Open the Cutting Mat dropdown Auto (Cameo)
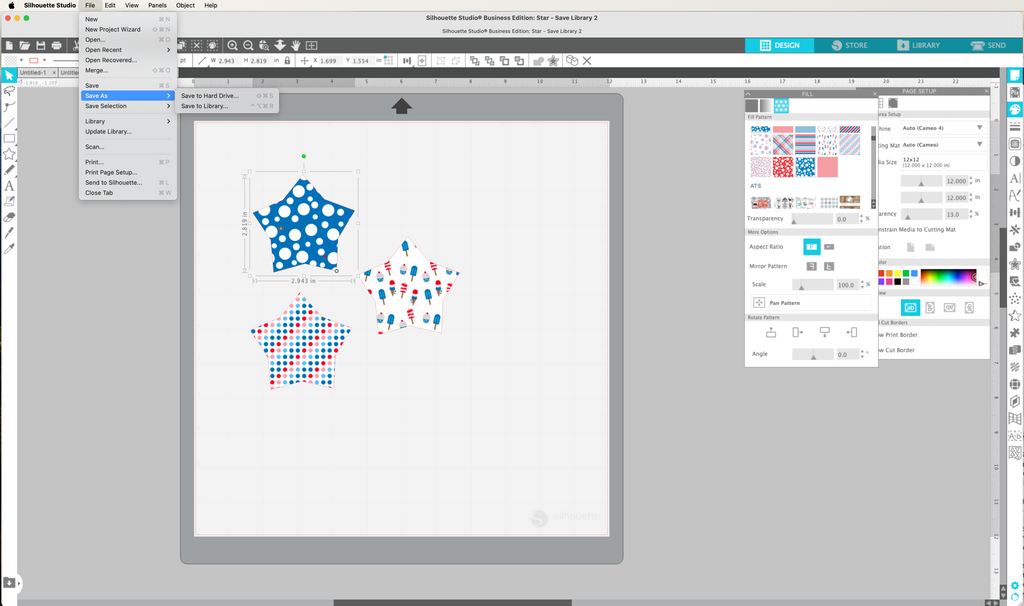This screenshot has width=1024, height=606. (941, 144)
